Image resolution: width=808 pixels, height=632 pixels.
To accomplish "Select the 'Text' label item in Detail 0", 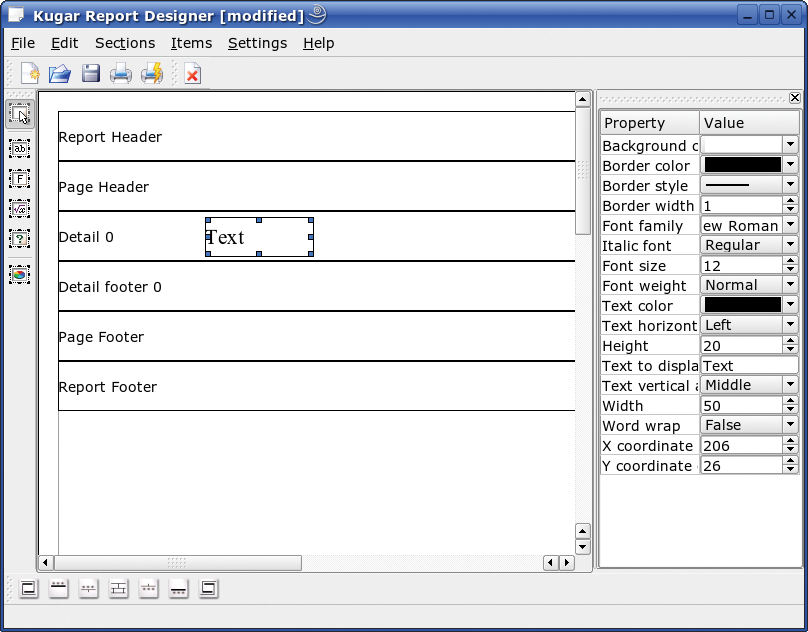I will pos(259,237).
